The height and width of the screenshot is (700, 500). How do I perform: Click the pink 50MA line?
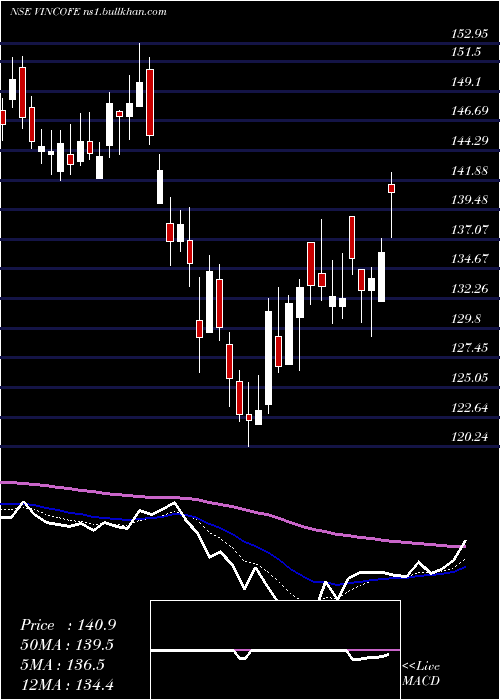click(x=232, y=513)
